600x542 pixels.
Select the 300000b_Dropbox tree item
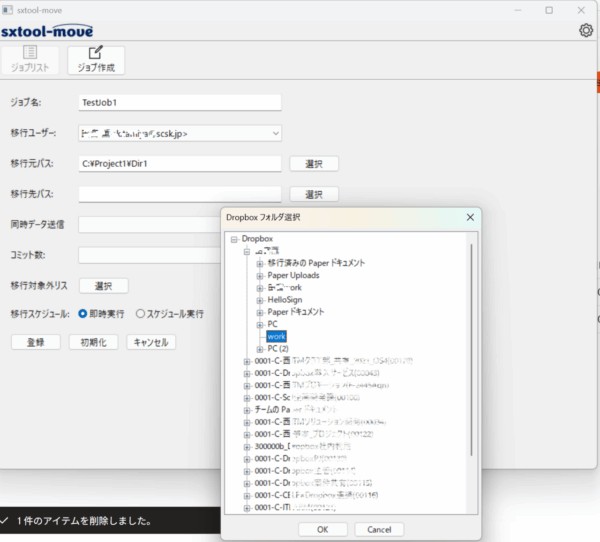[x=302, y=446]
